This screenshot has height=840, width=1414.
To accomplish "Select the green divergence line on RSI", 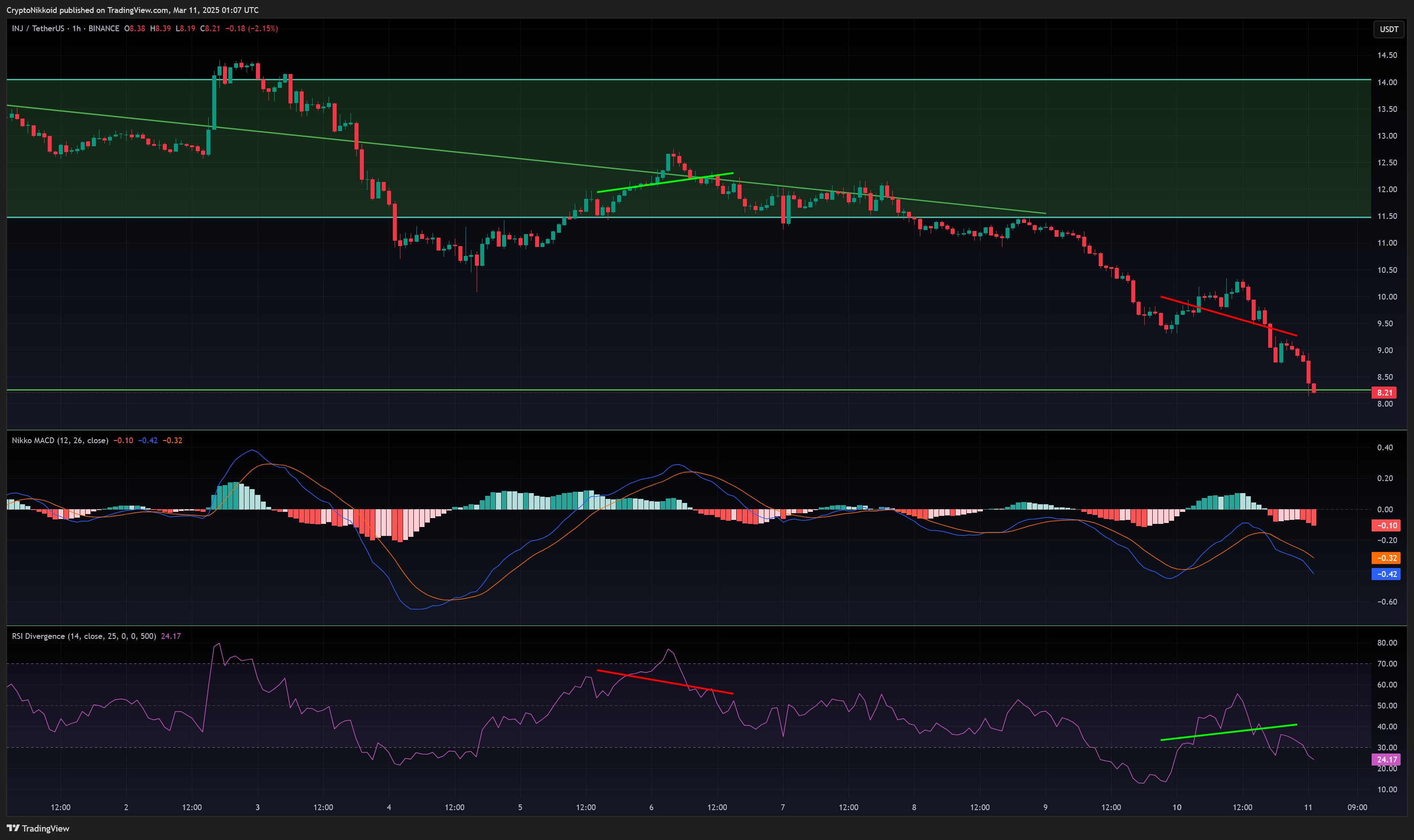I will [x=1228, y=732].
